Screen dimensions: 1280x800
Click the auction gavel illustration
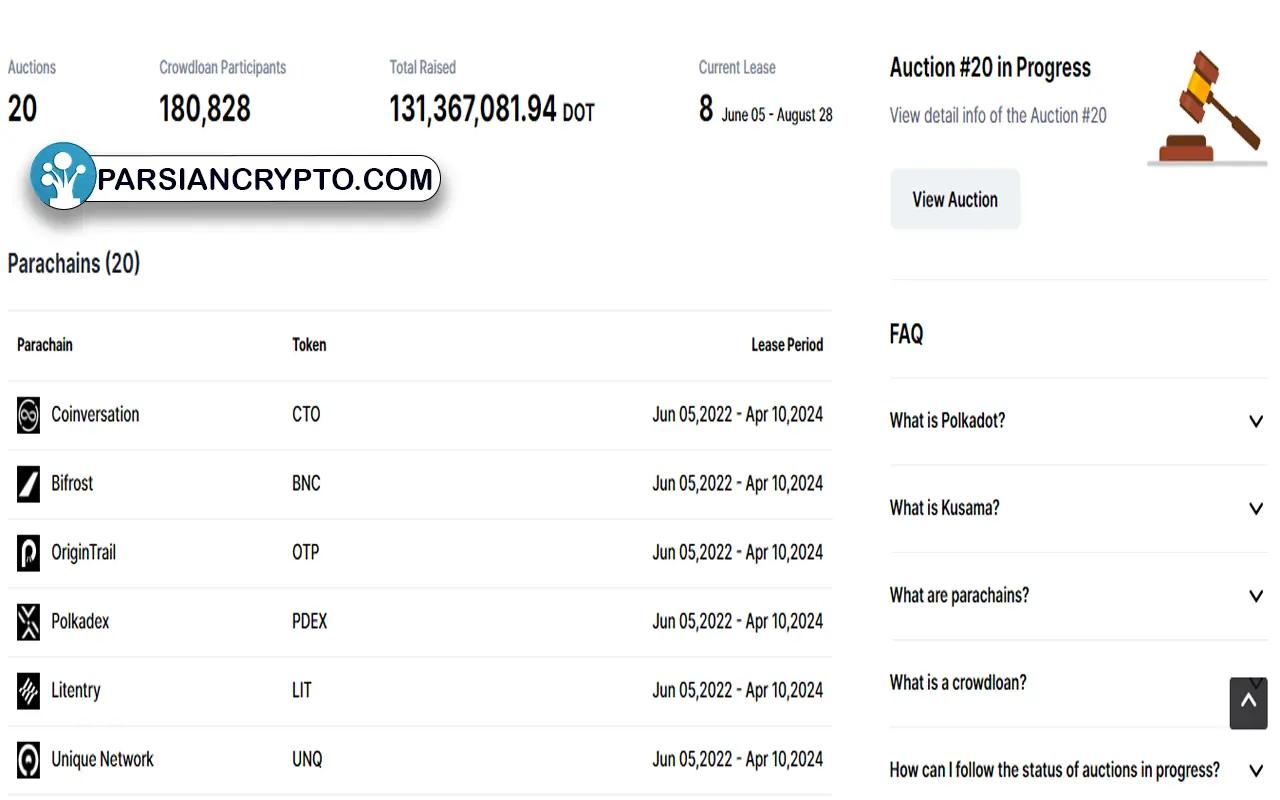tap(1206, 108)
